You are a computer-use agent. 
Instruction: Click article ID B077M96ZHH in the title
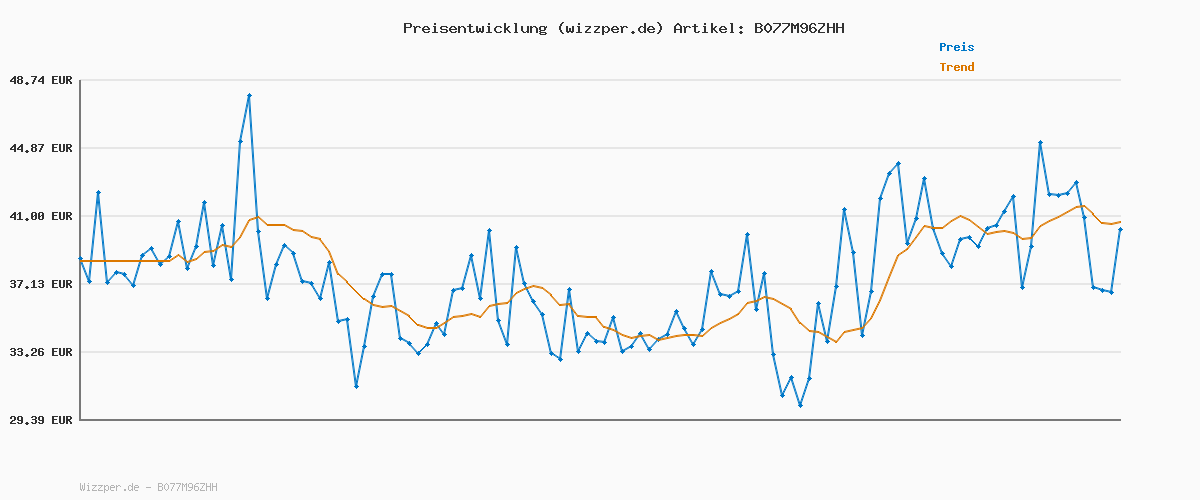coord(798,28)
